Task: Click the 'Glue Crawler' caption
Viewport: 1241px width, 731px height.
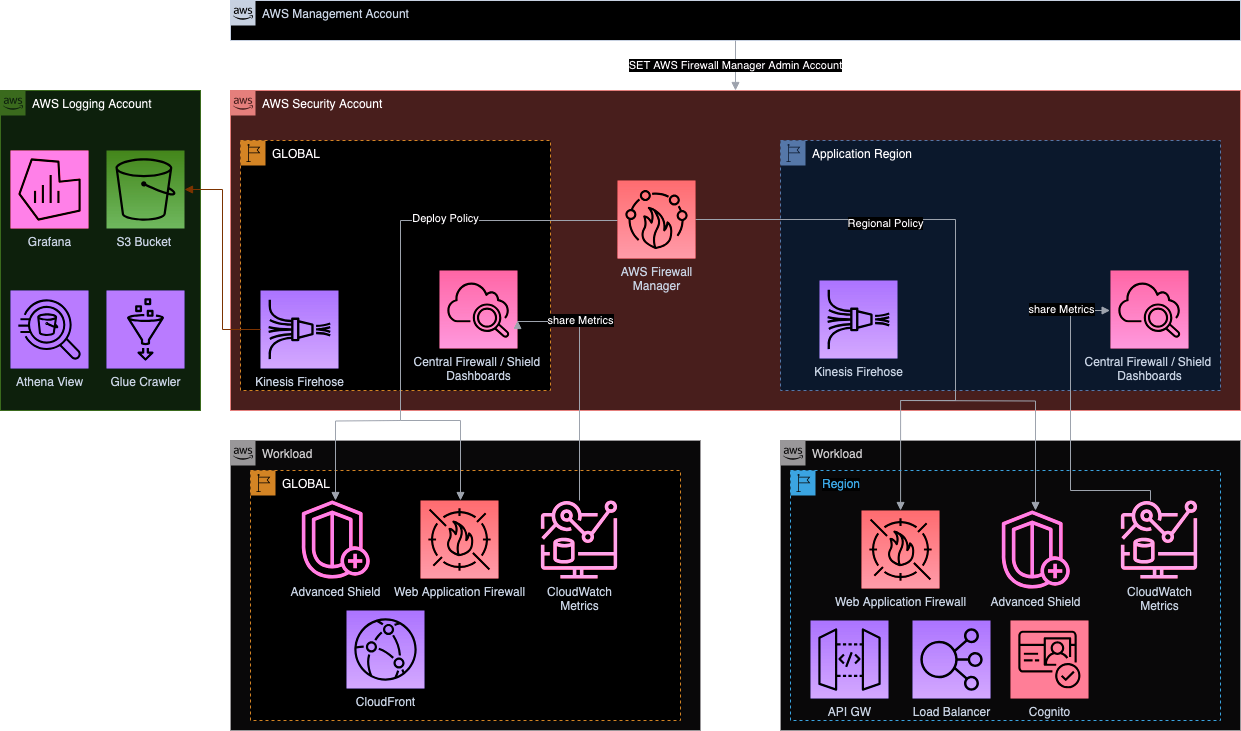Action: [x=146, y=382]
